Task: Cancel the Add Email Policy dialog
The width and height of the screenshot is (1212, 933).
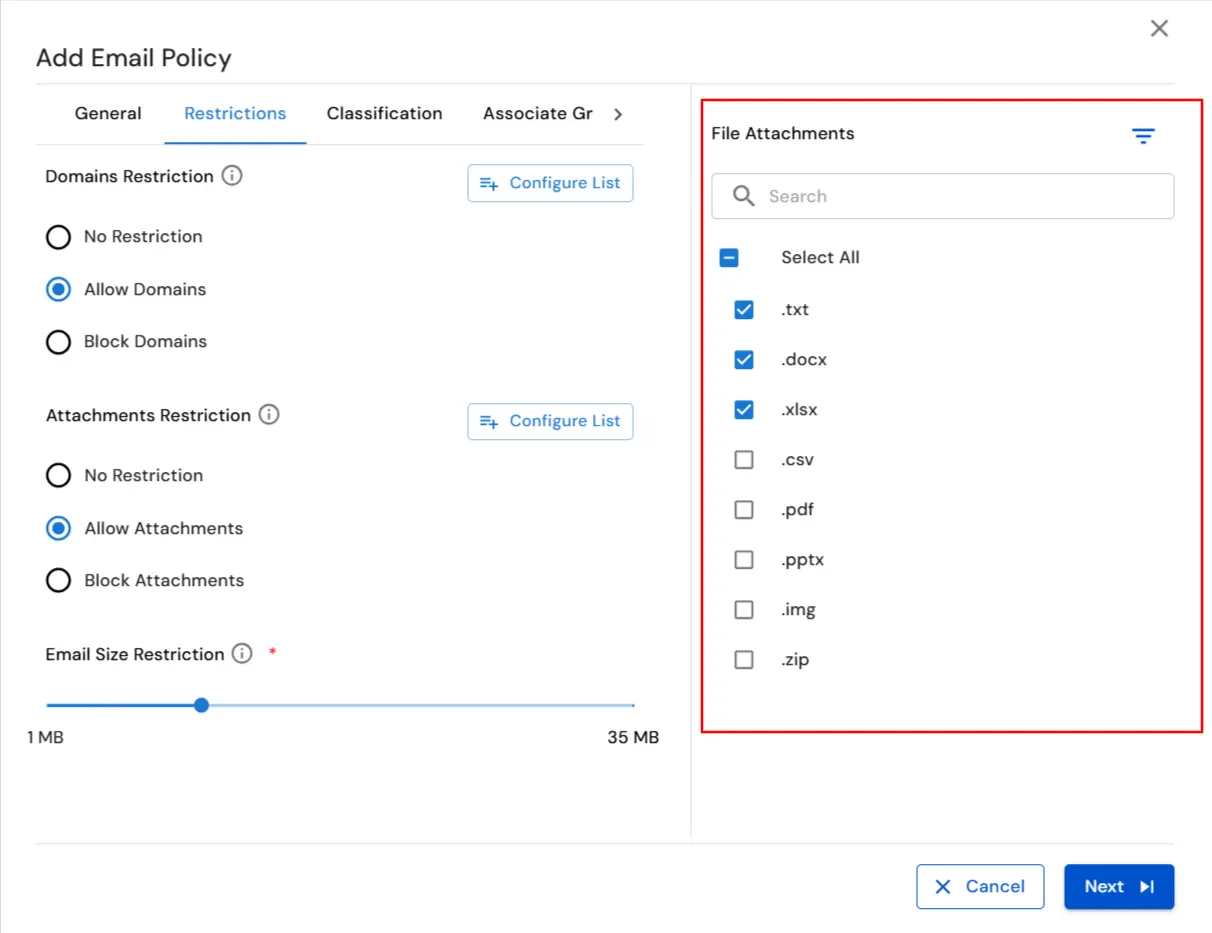Action: click(x=980, y=886)
